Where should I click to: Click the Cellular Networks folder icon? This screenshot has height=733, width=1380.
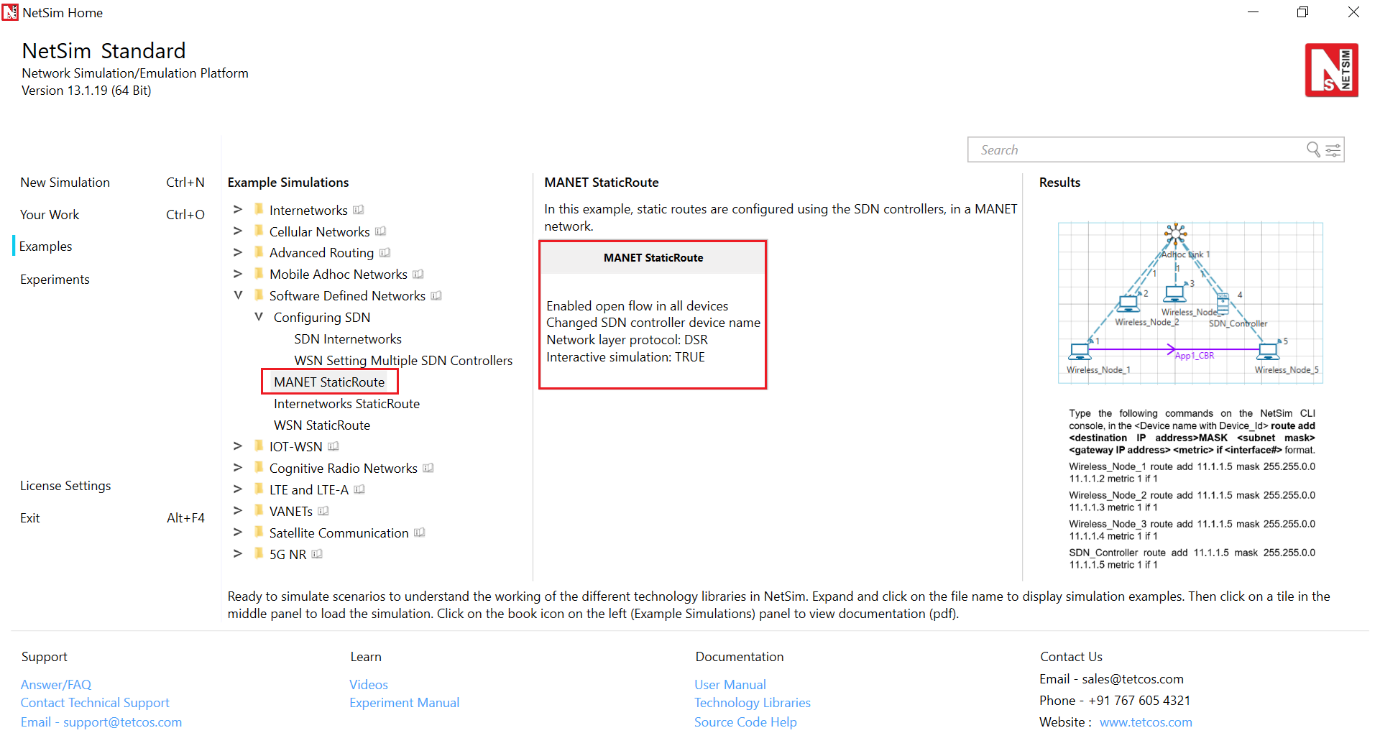click(x=259, y=232)
